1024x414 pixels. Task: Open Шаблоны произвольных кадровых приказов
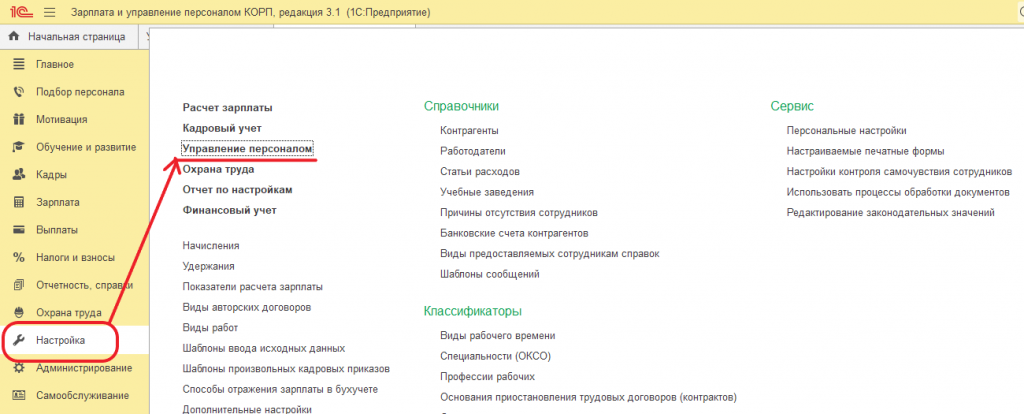tap(286, 369)
